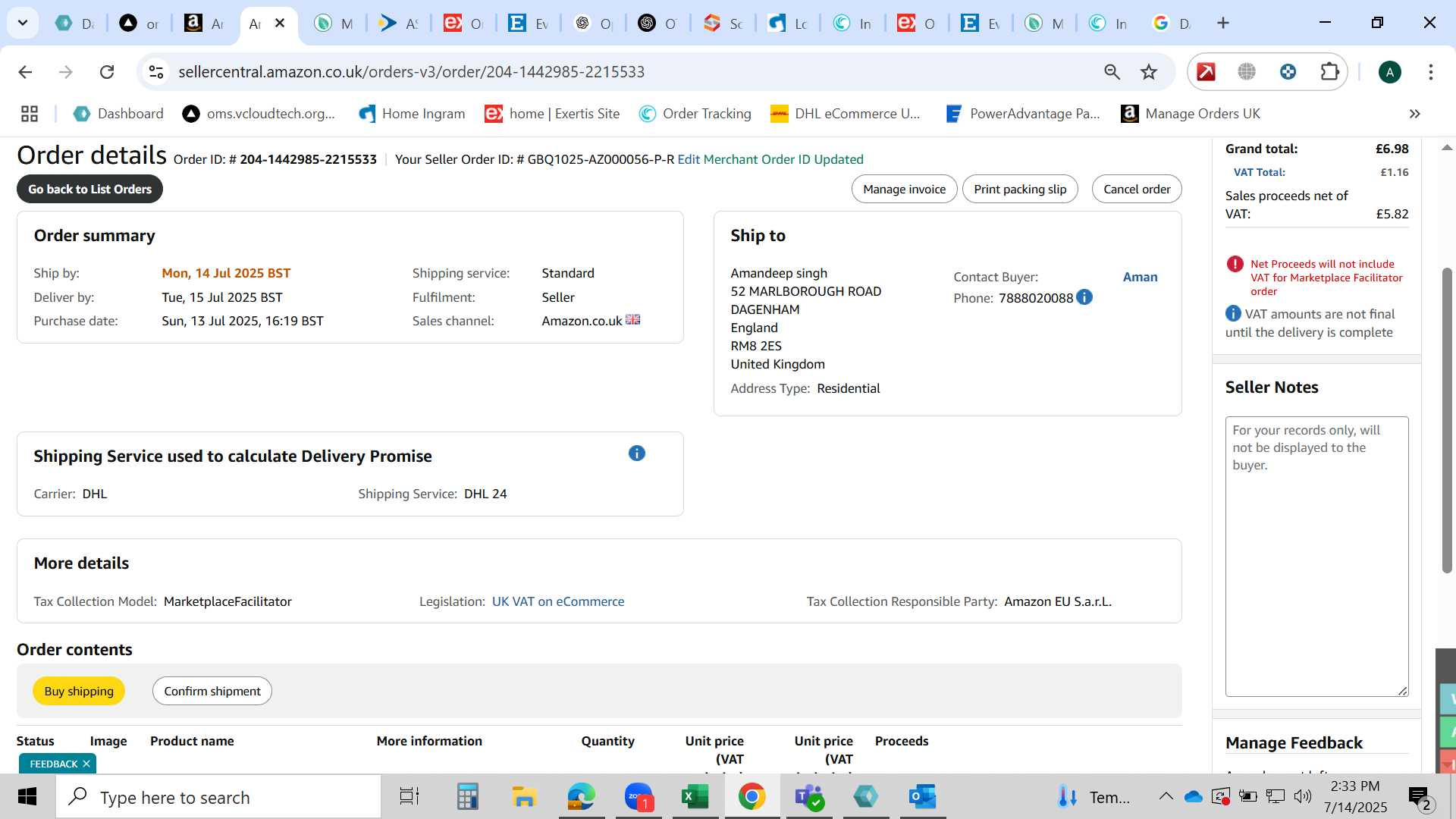Viewport: 1456px width, 819px height.
Task: Open DHL eCommerce bookmark
Action: [x=845, y=114]
